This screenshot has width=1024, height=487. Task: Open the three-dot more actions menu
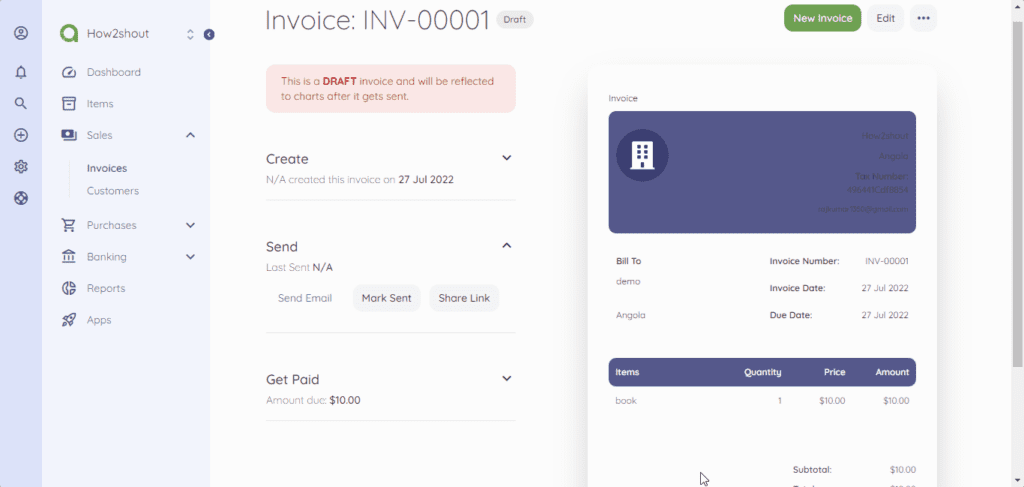click(923, 18)
